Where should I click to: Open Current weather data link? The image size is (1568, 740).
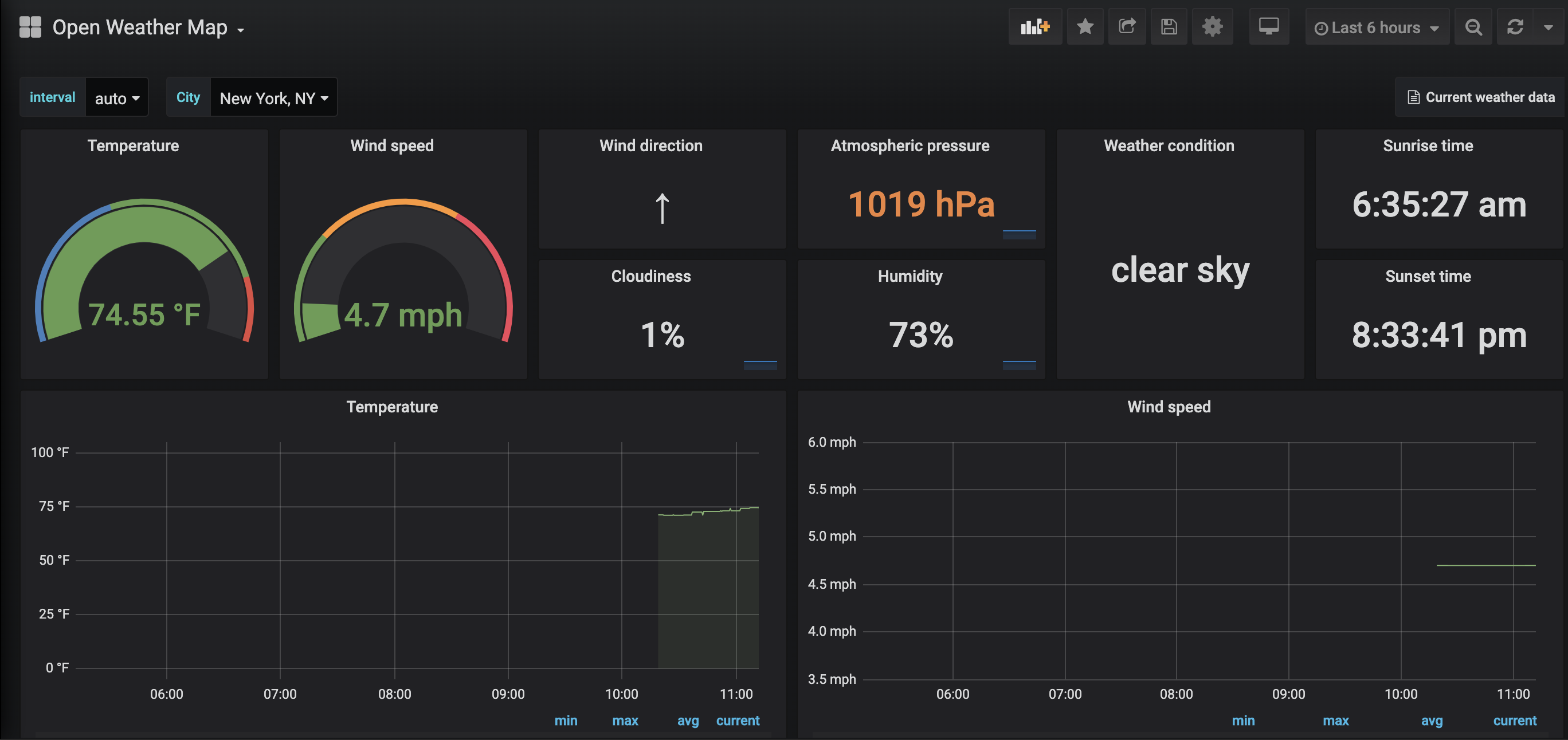pos(1480,97)
